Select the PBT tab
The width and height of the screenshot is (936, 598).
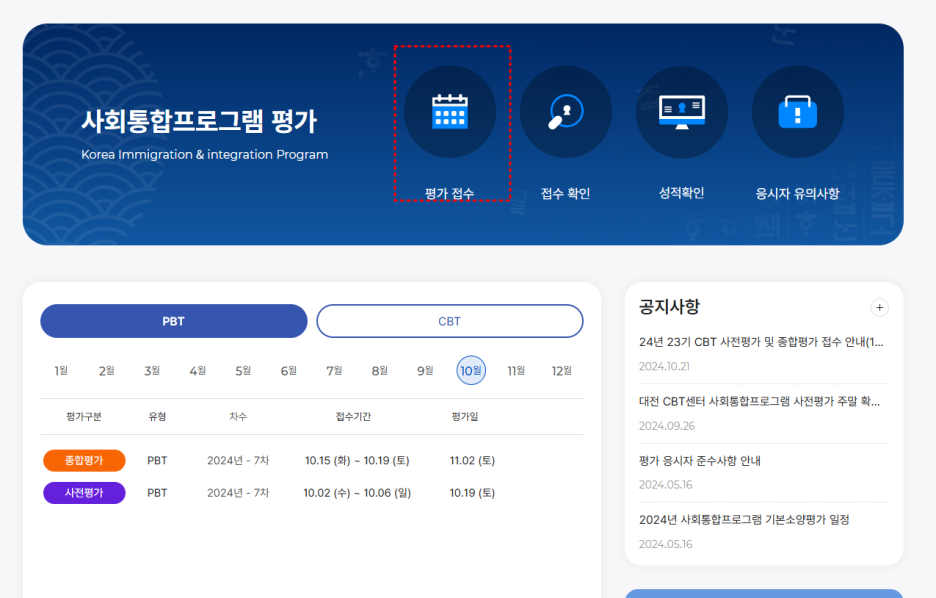(x=174, y=321)
